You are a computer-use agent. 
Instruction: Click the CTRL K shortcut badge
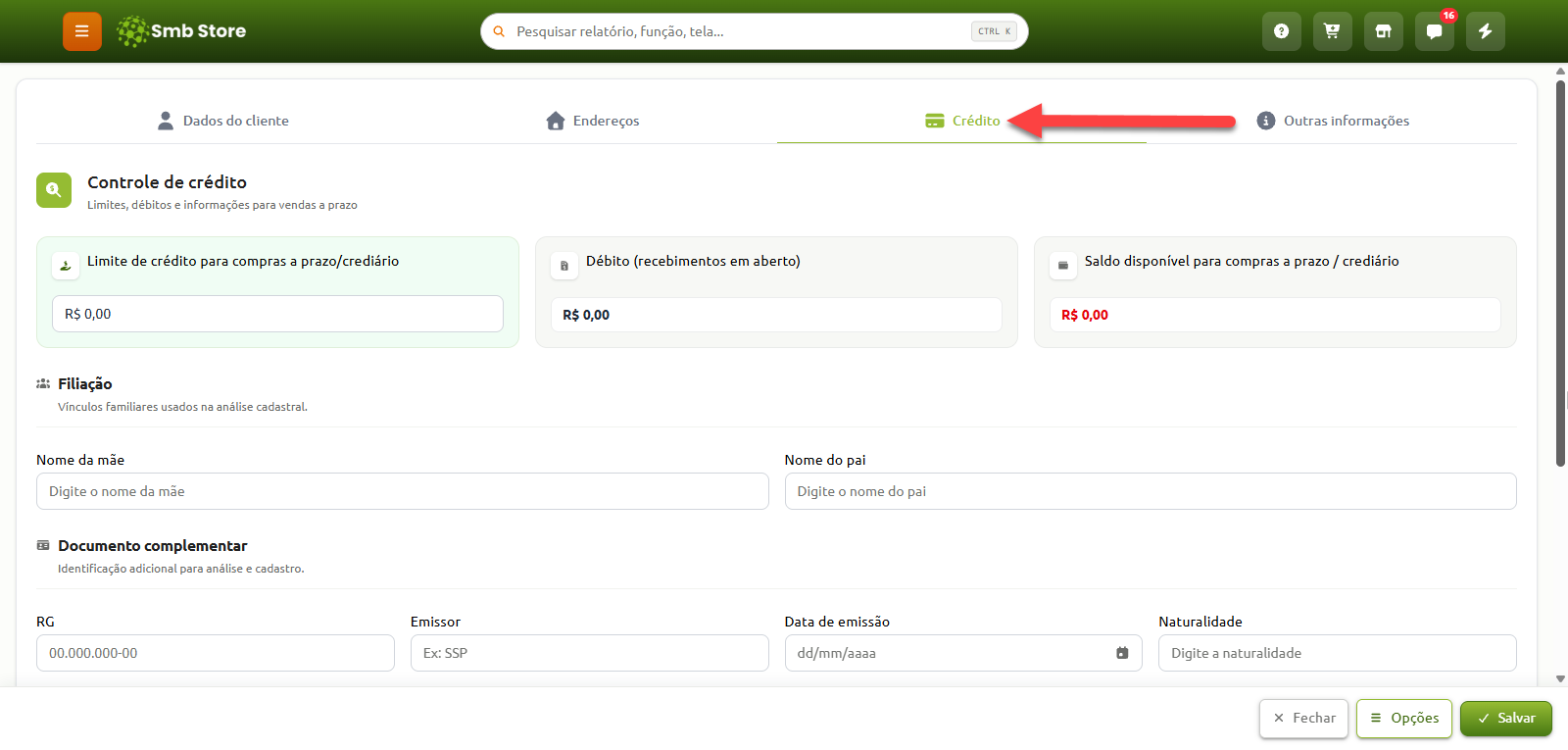[994, 31]
